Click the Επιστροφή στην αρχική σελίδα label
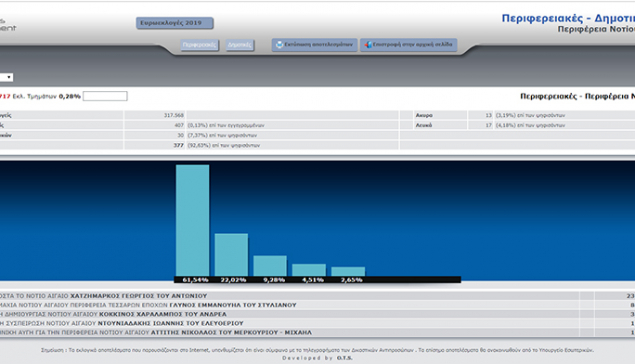The width and height of the screenshot is (635, 364). click(x=412, y=45)
